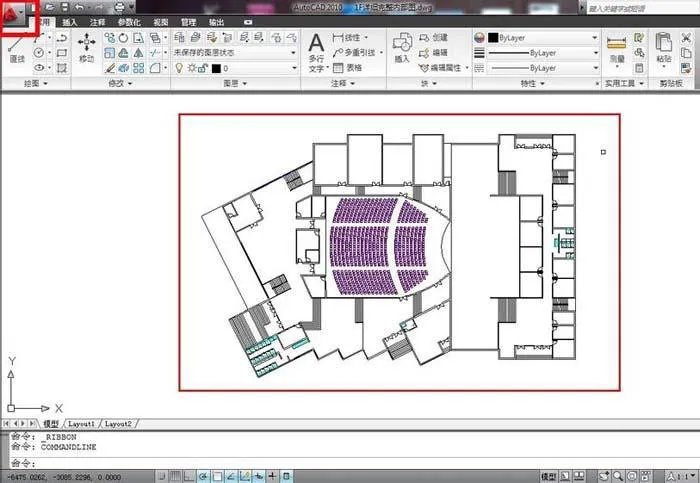Switch to the Insert (插入) ribbon tab
The image size is (700, 483).
(x=70, y=22)
